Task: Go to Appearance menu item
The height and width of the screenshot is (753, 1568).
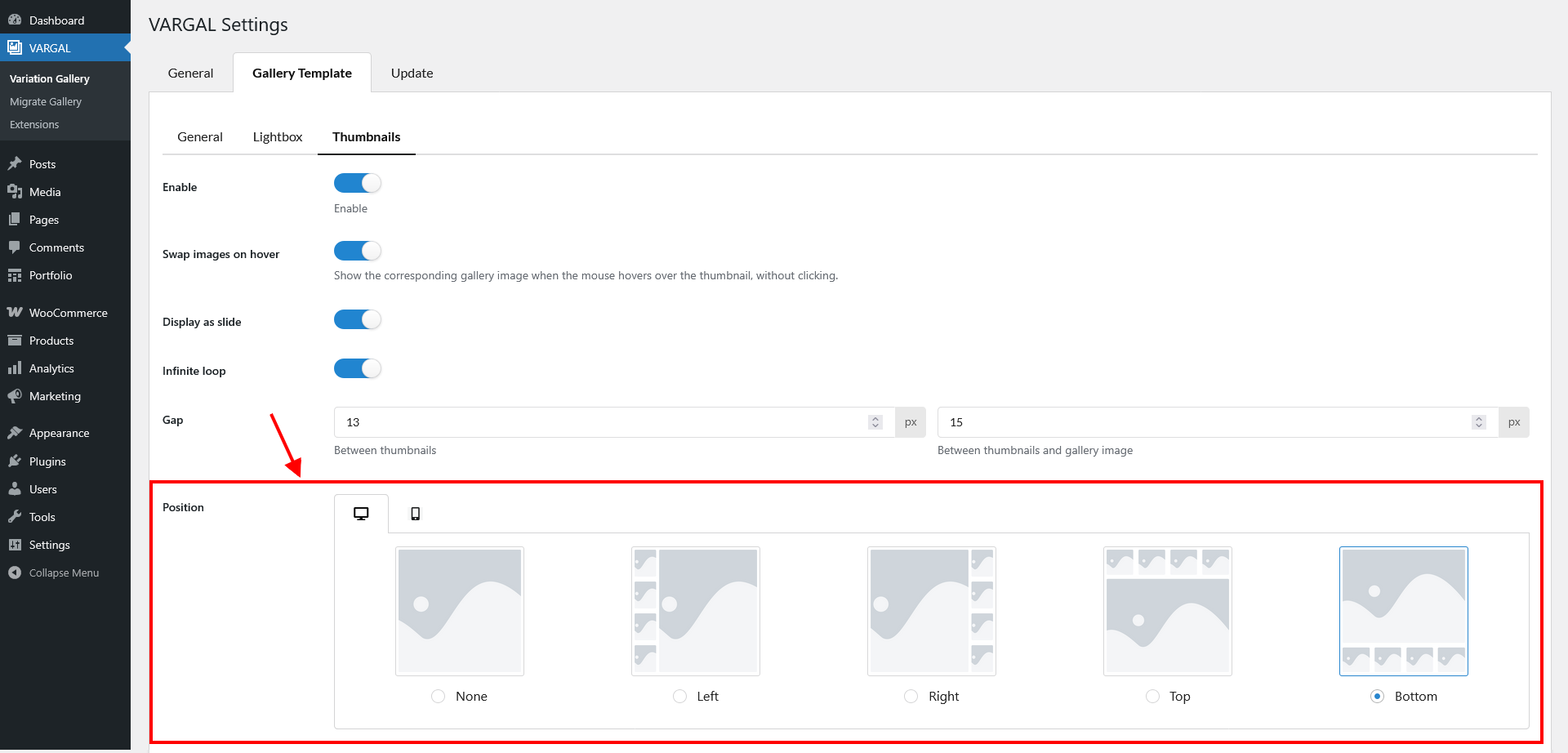Action: tap(65, 432)
